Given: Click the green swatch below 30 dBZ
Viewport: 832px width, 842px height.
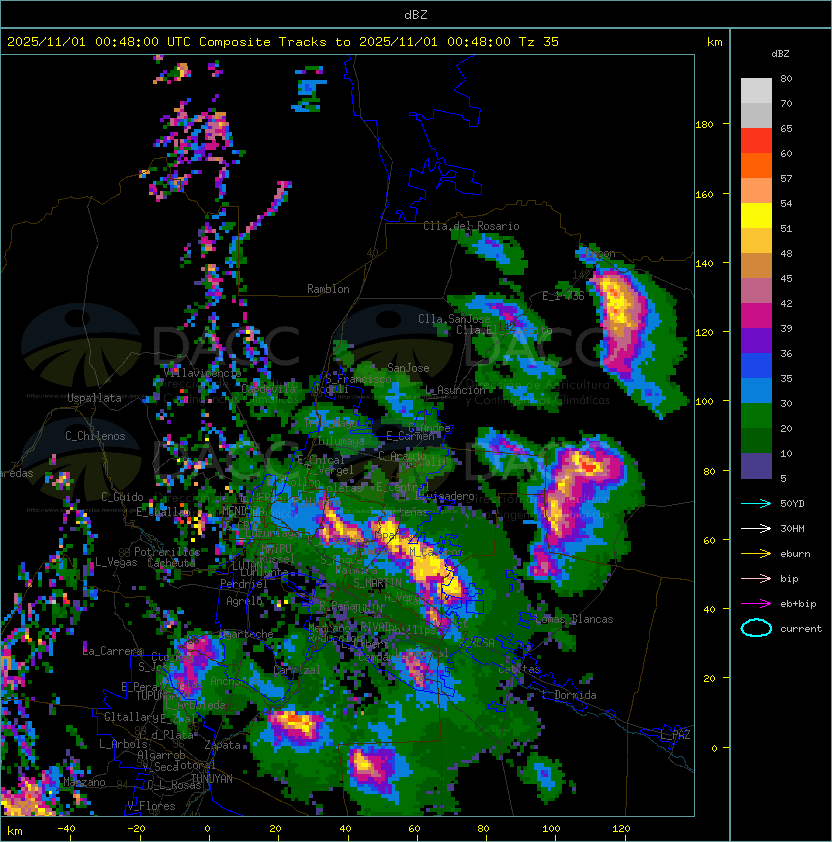Looking at the screenshot, I should [x=756, y=415].
